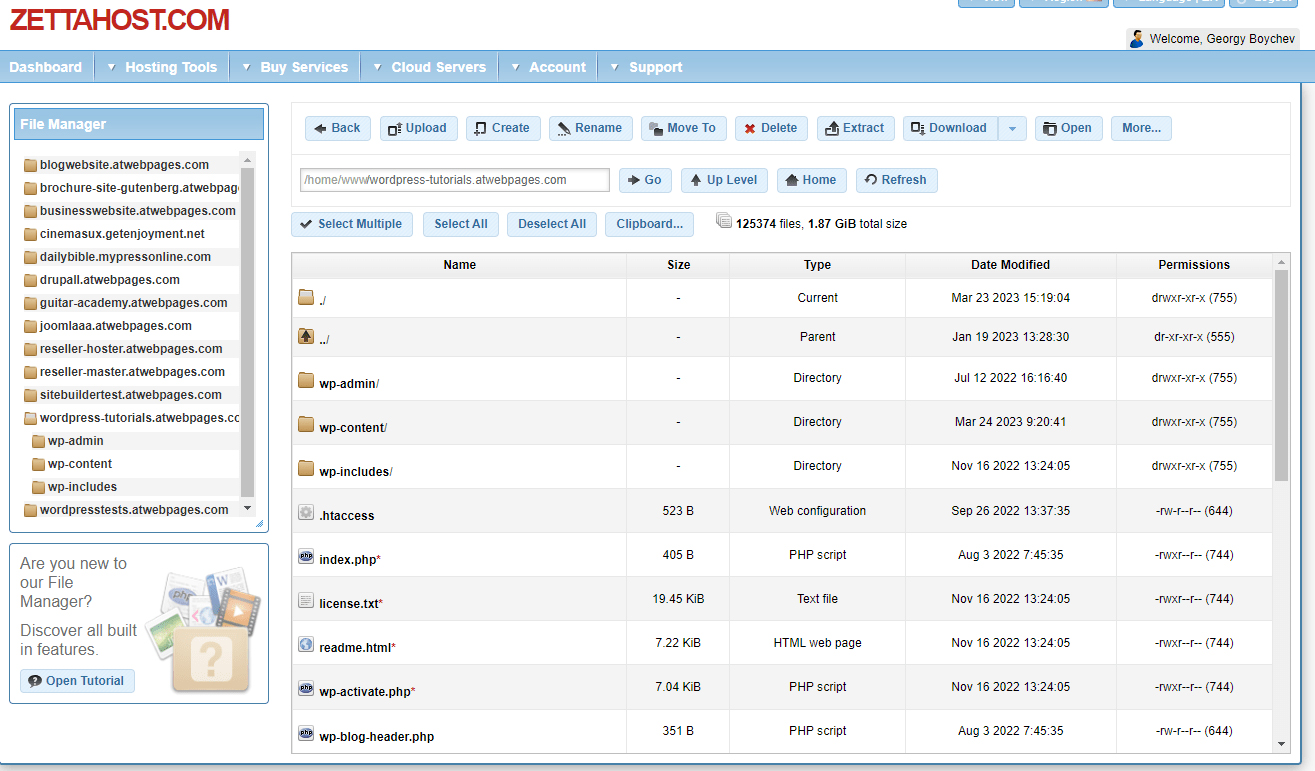Click the license.txt text file icon

coord(306,600)
